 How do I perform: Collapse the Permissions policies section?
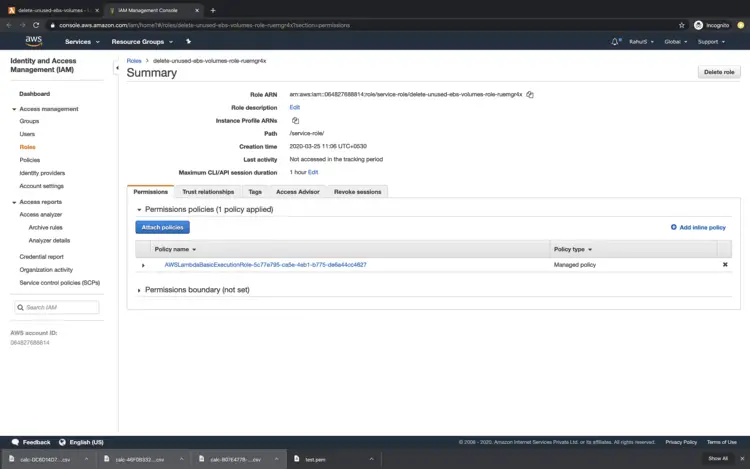coord(139,210)
